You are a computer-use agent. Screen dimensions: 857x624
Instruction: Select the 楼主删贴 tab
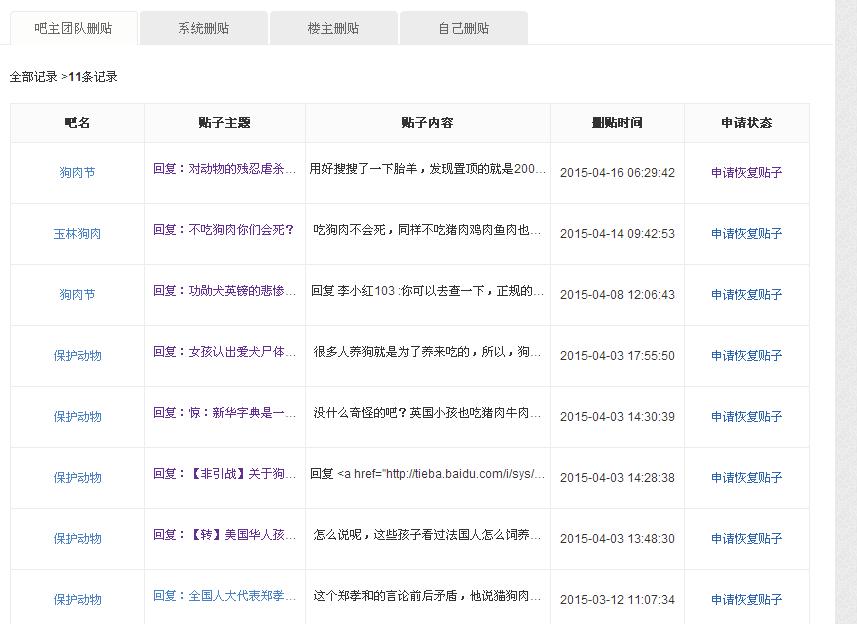(333, 28)
